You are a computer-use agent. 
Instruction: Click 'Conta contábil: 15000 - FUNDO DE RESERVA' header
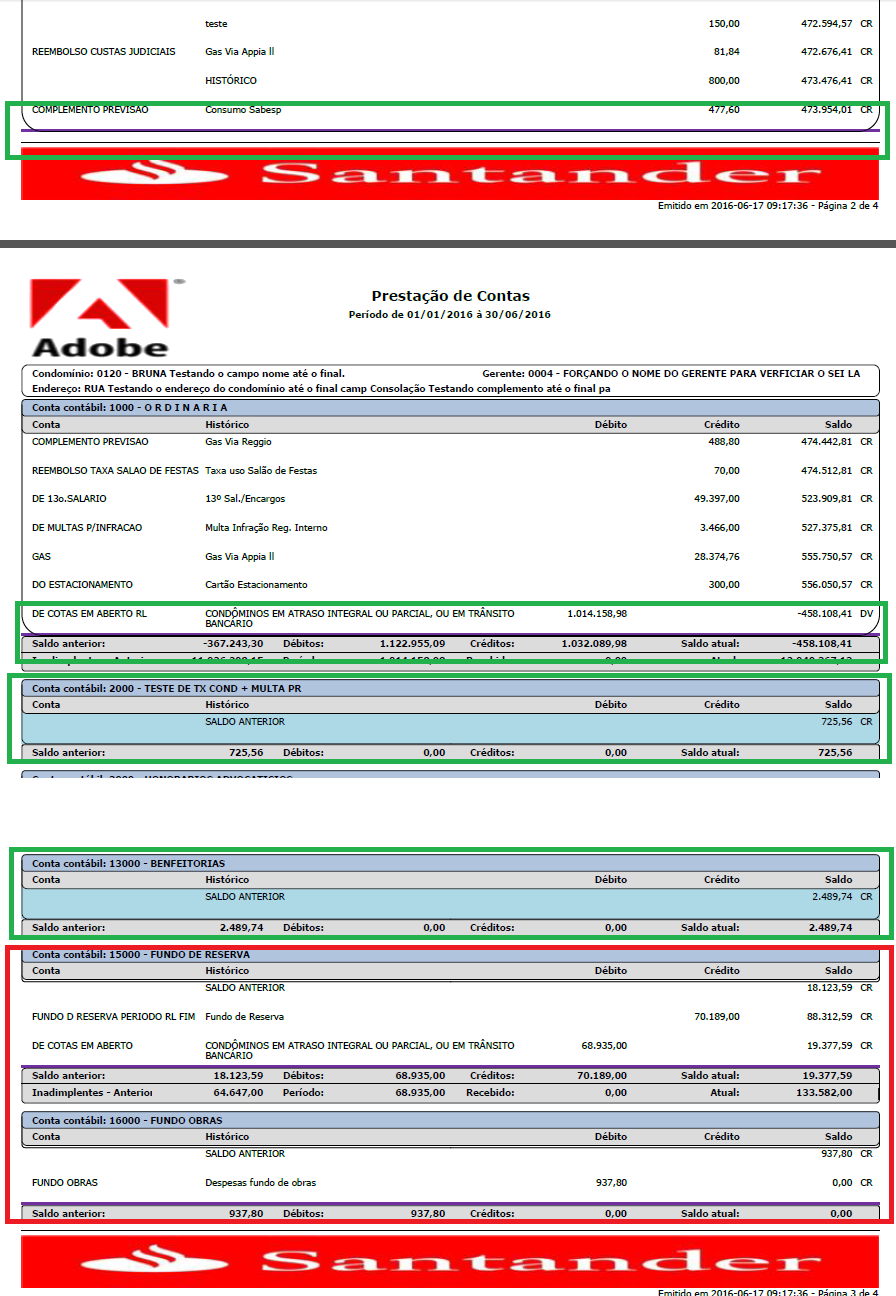pyautogui.click(x=450, y=955)
